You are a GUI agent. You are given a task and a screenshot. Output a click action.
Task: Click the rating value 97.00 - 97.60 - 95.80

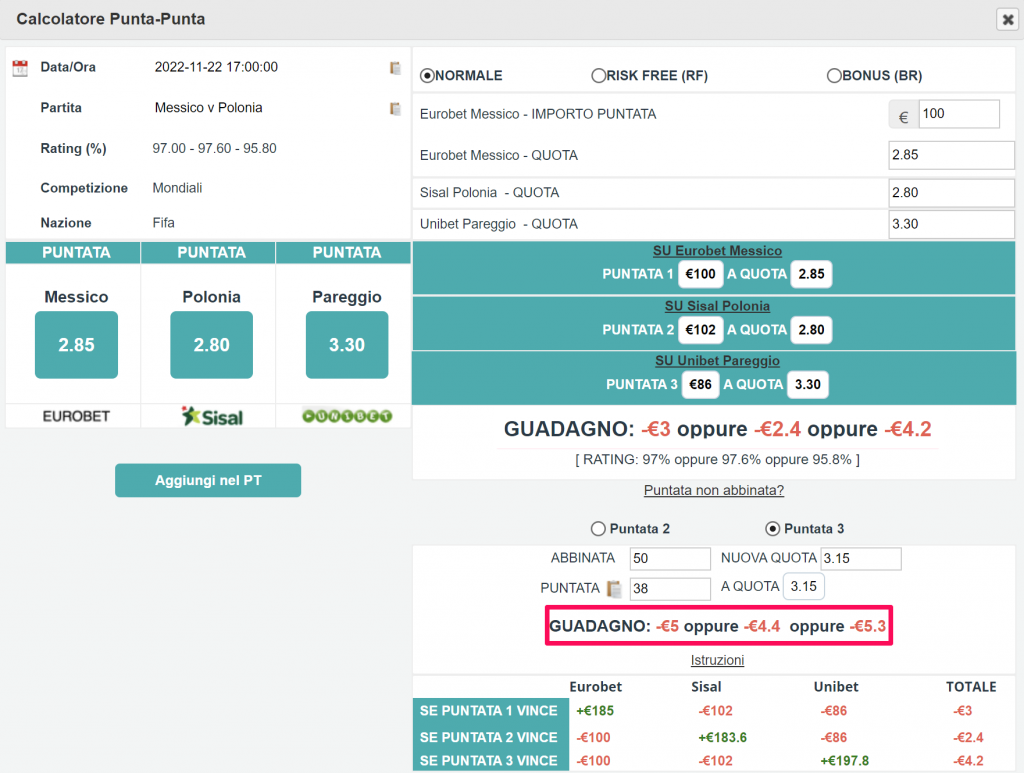215,148
